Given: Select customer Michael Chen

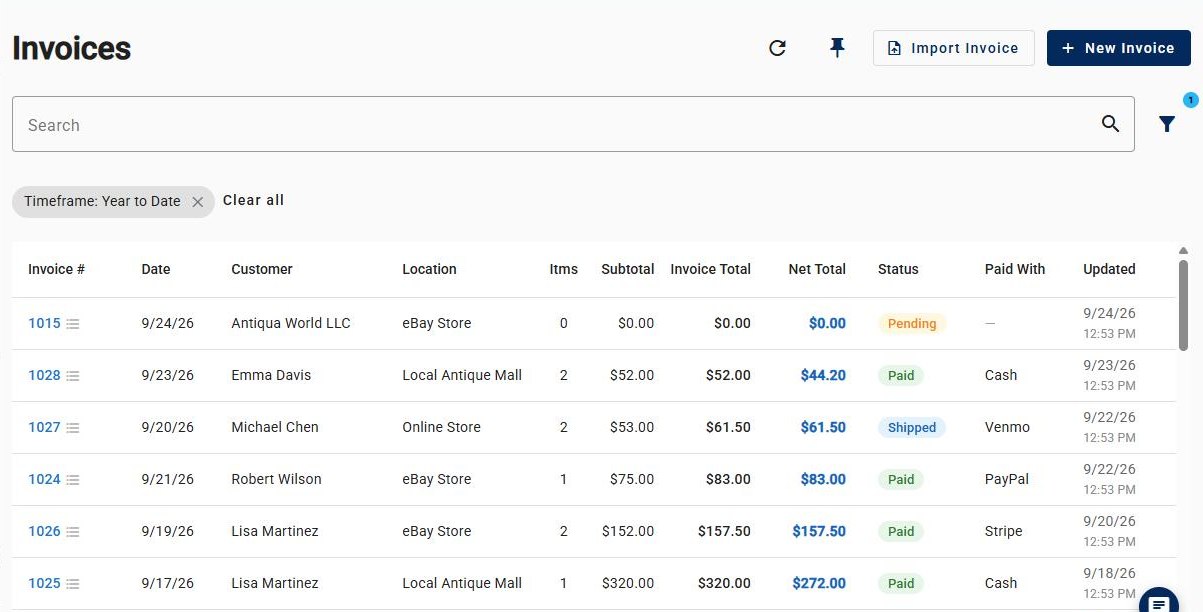Looking at the screenshot, I should pos(275,427).
